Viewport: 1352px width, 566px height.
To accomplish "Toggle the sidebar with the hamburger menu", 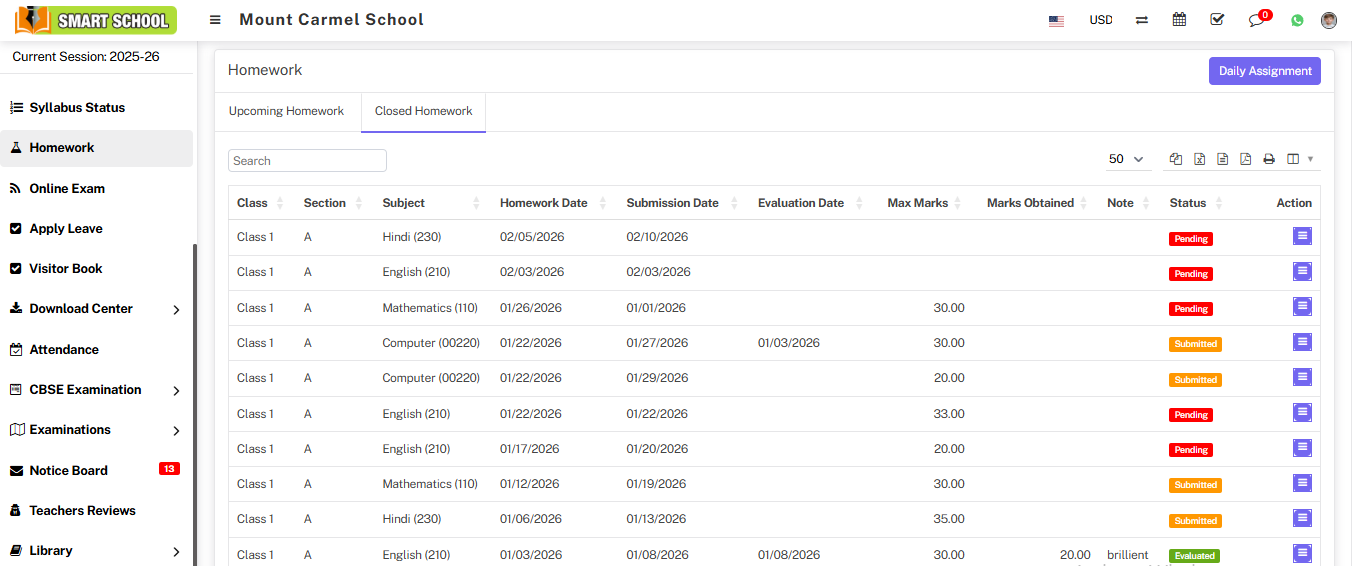I will [215, 20].
